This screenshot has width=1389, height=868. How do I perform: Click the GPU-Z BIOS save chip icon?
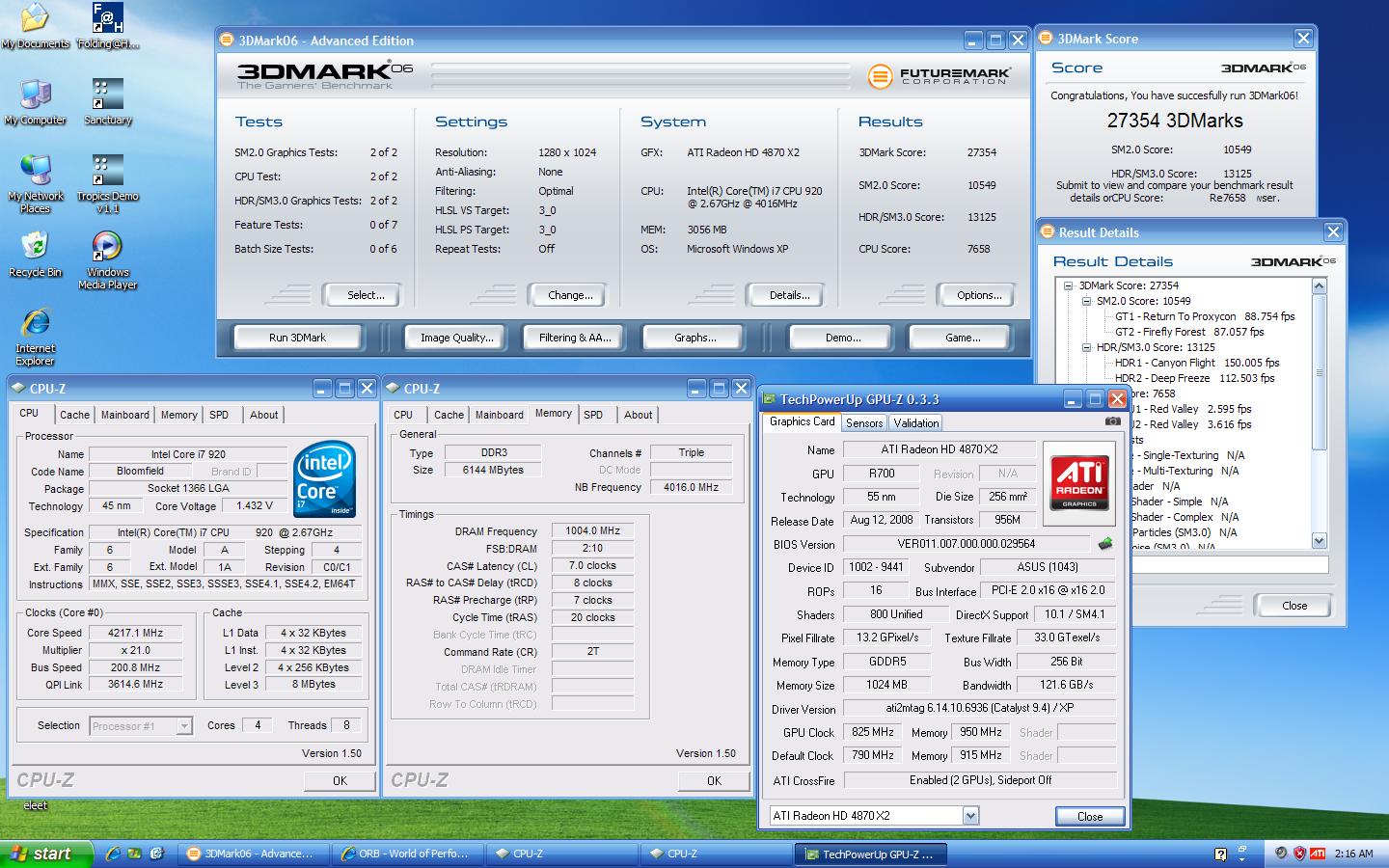1105,544
